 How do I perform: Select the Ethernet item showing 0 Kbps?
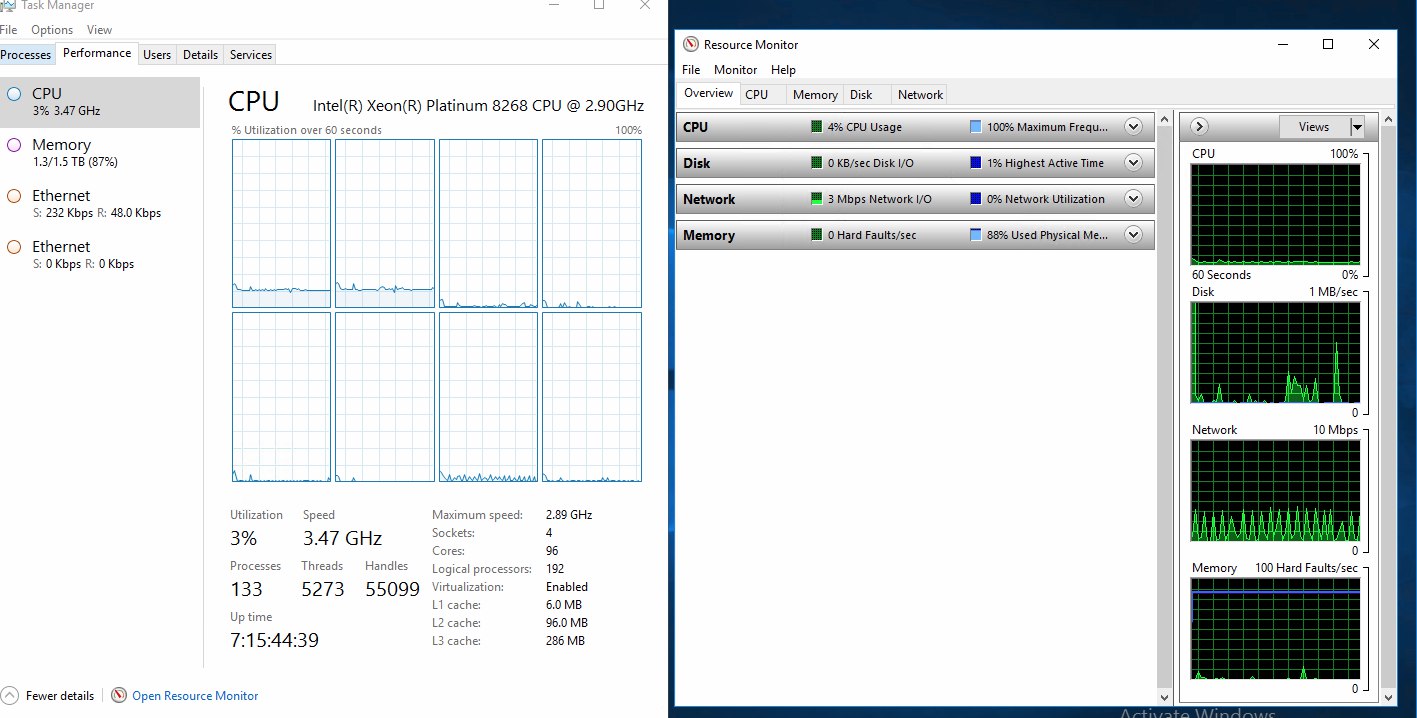click(100, 254)
